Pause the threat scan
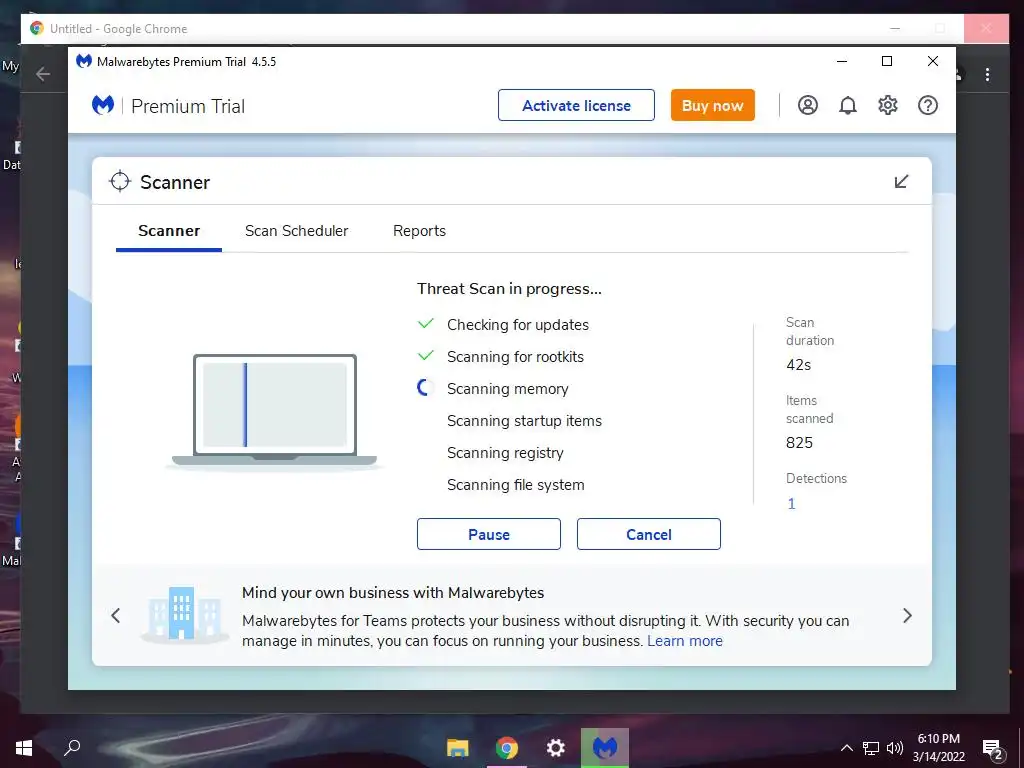The image size is (1024, 768). pos(488,534)
